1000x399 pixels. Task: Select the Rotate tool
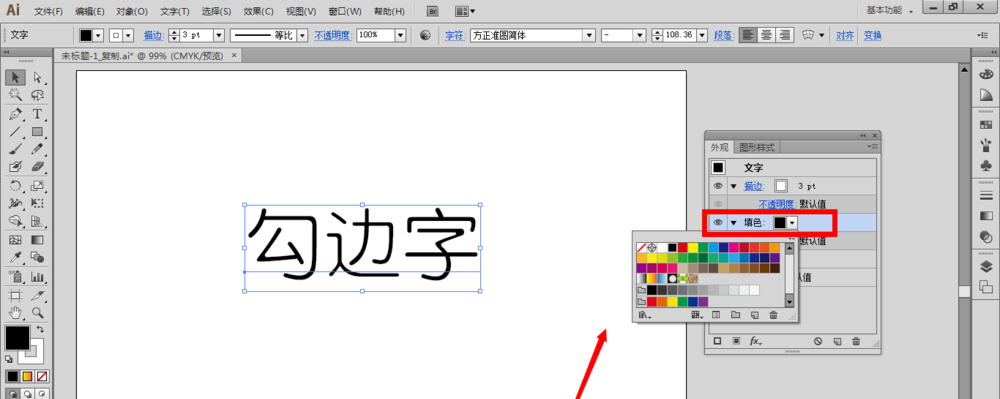(x=15, y=186)
